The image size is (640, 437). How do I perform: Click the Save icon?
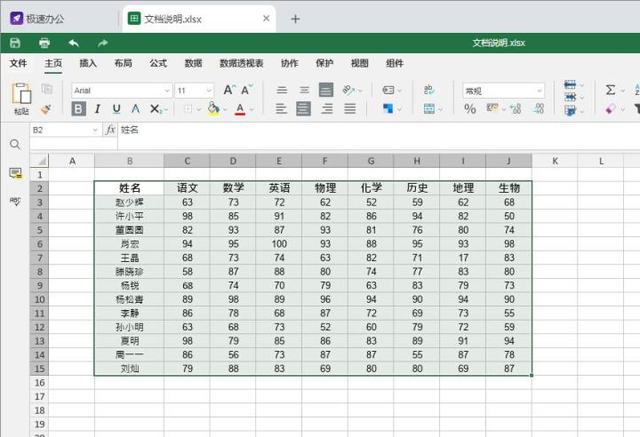[15, 43]
